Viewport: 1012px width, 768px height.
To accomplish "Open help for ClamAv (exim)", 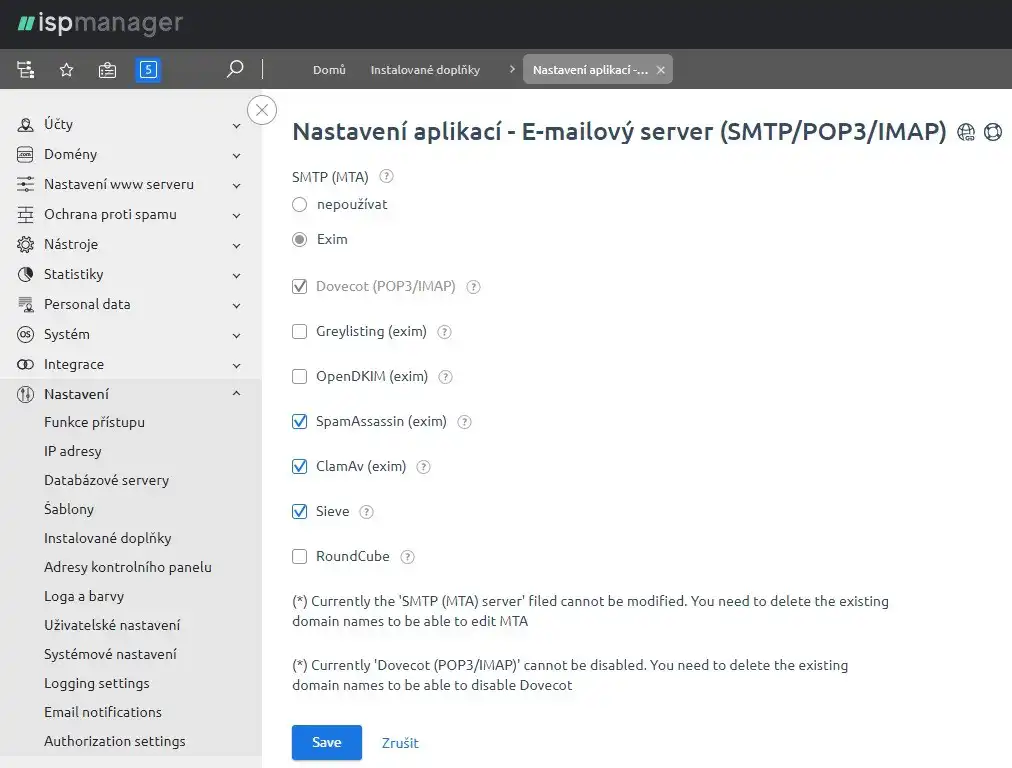I will tap(423, 467).
